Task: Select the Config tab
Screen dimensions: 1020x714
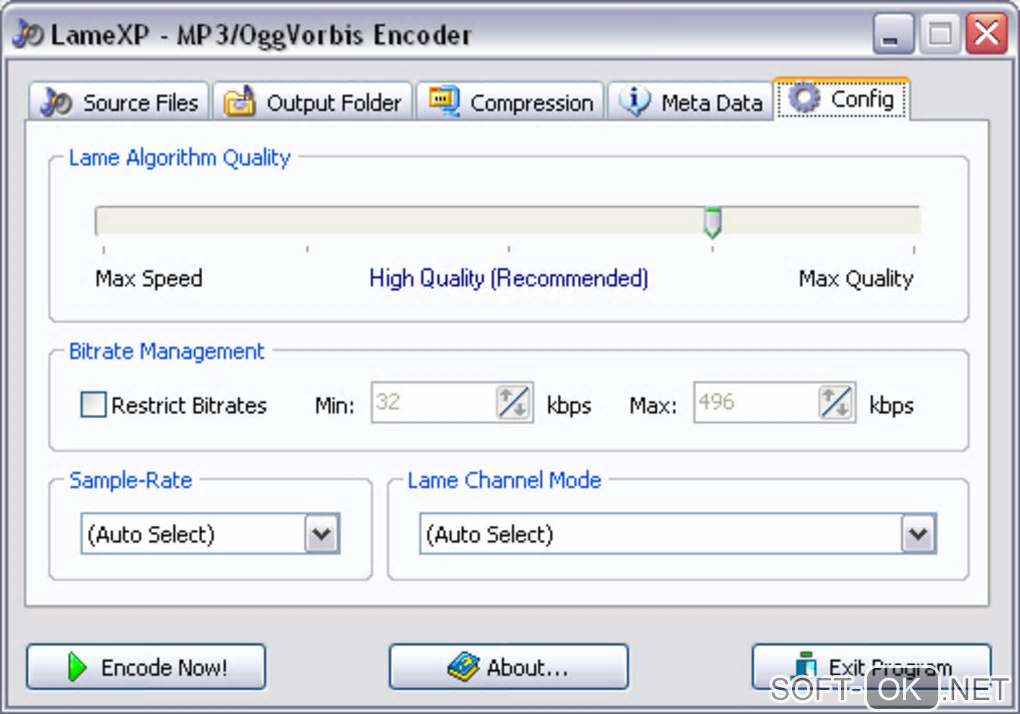Action: tap(842, 99)
